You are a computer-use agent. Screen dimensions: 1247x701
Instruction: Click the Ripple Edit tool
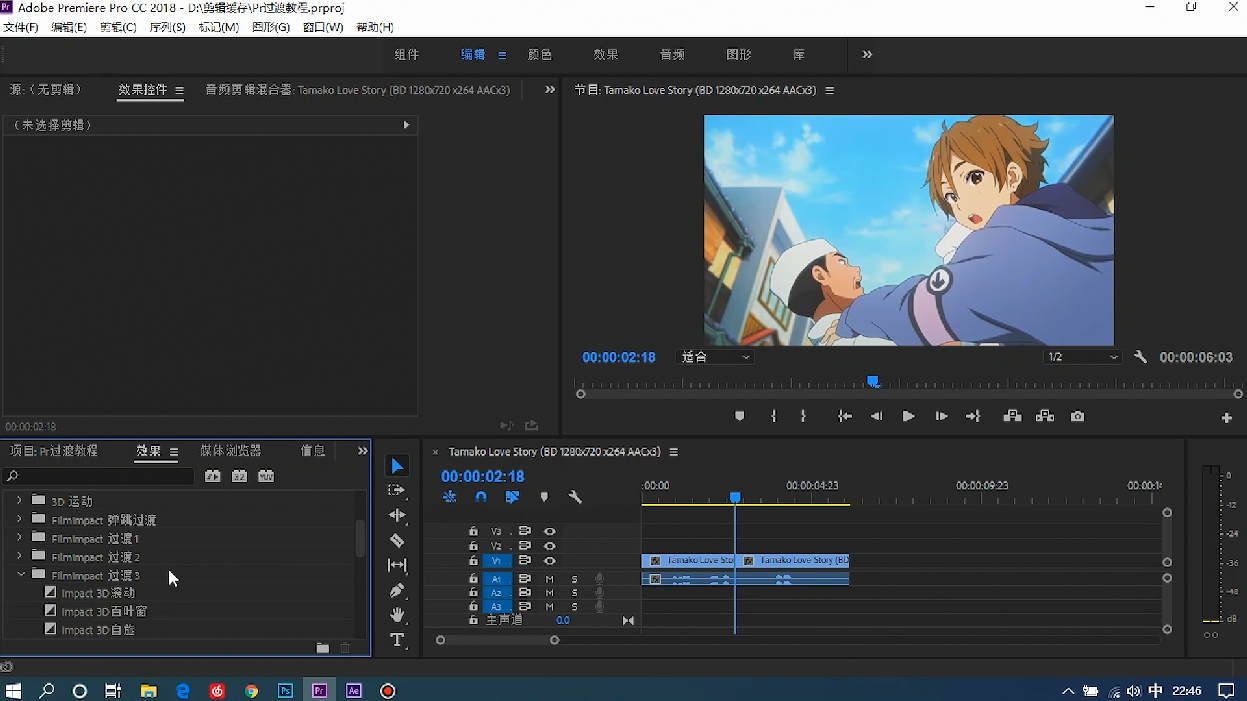(397, 515)
